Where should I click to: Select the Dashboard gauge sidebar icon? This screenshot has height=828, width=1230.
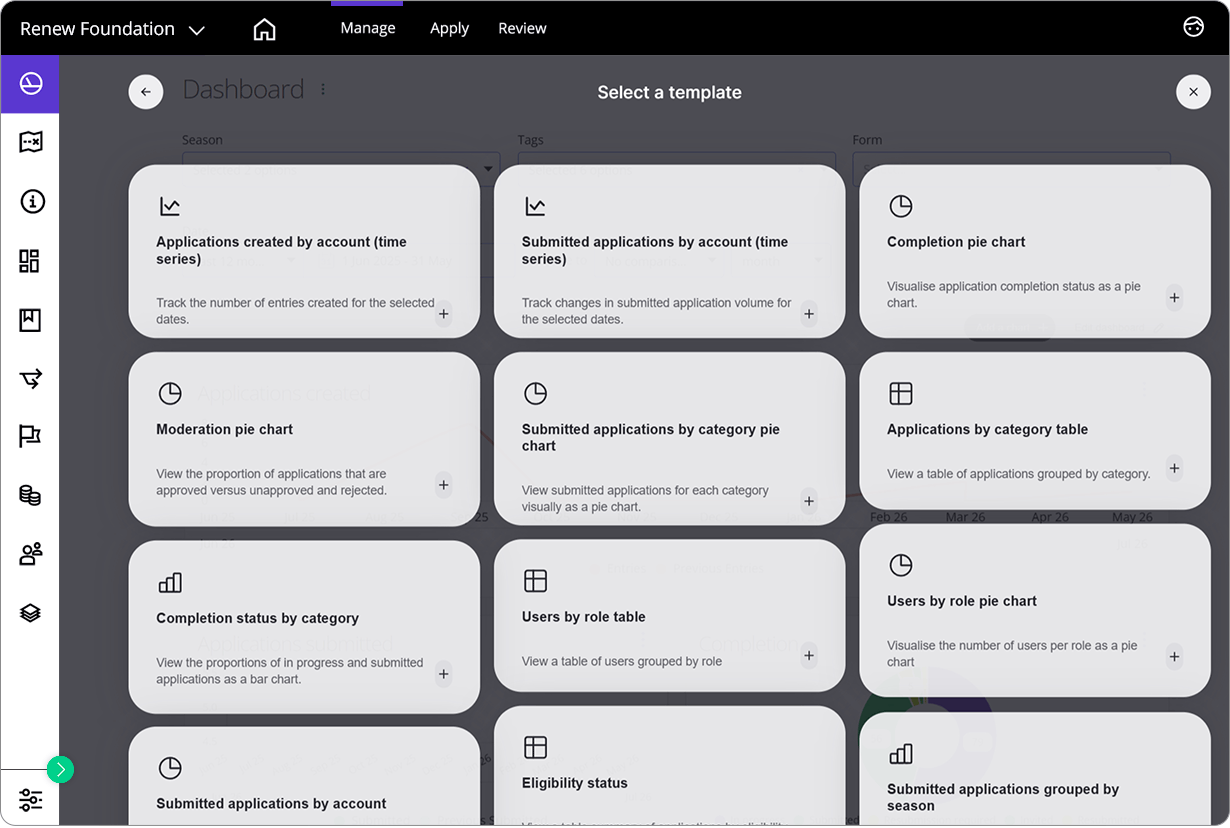[x=30, y=84]
